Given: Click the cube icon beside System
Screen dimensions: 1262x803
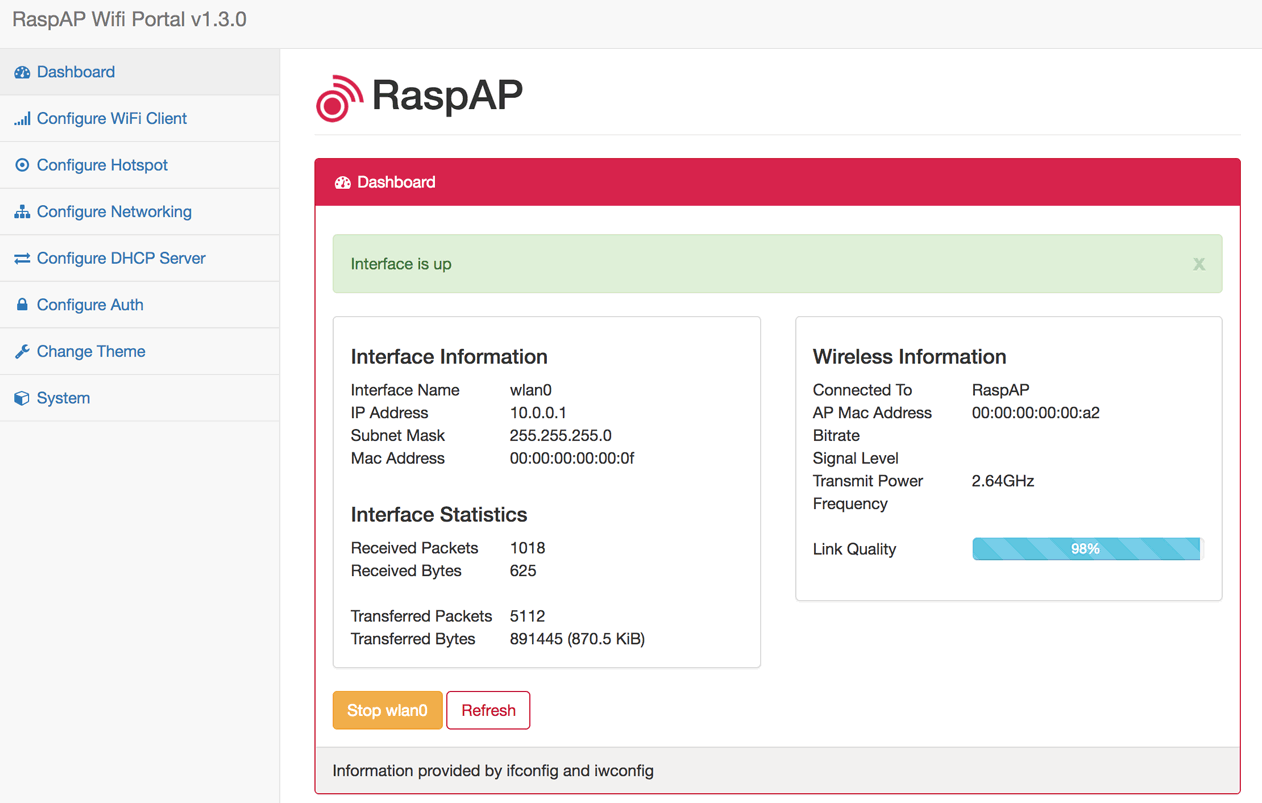Looking at the screenshot, I should pos(20,397).
